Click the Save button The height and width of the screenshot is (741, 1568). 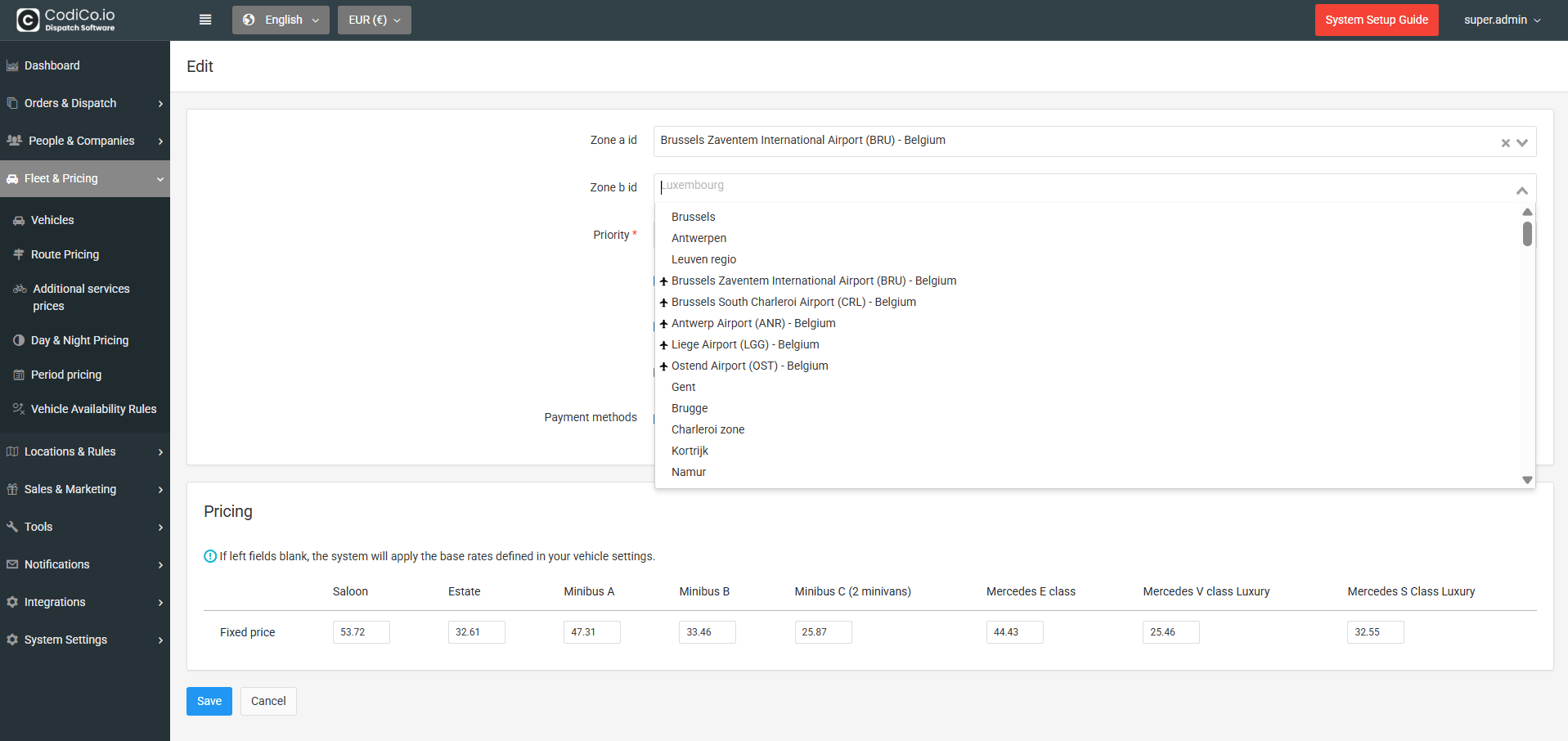click(209, 701)
